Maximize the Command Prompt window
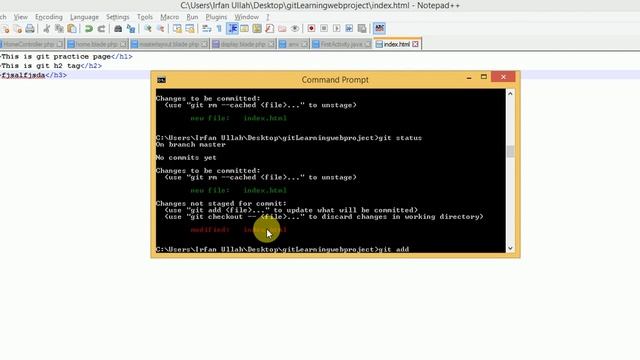640x360 pixels. pyautogui.click(x=484, y=77)
